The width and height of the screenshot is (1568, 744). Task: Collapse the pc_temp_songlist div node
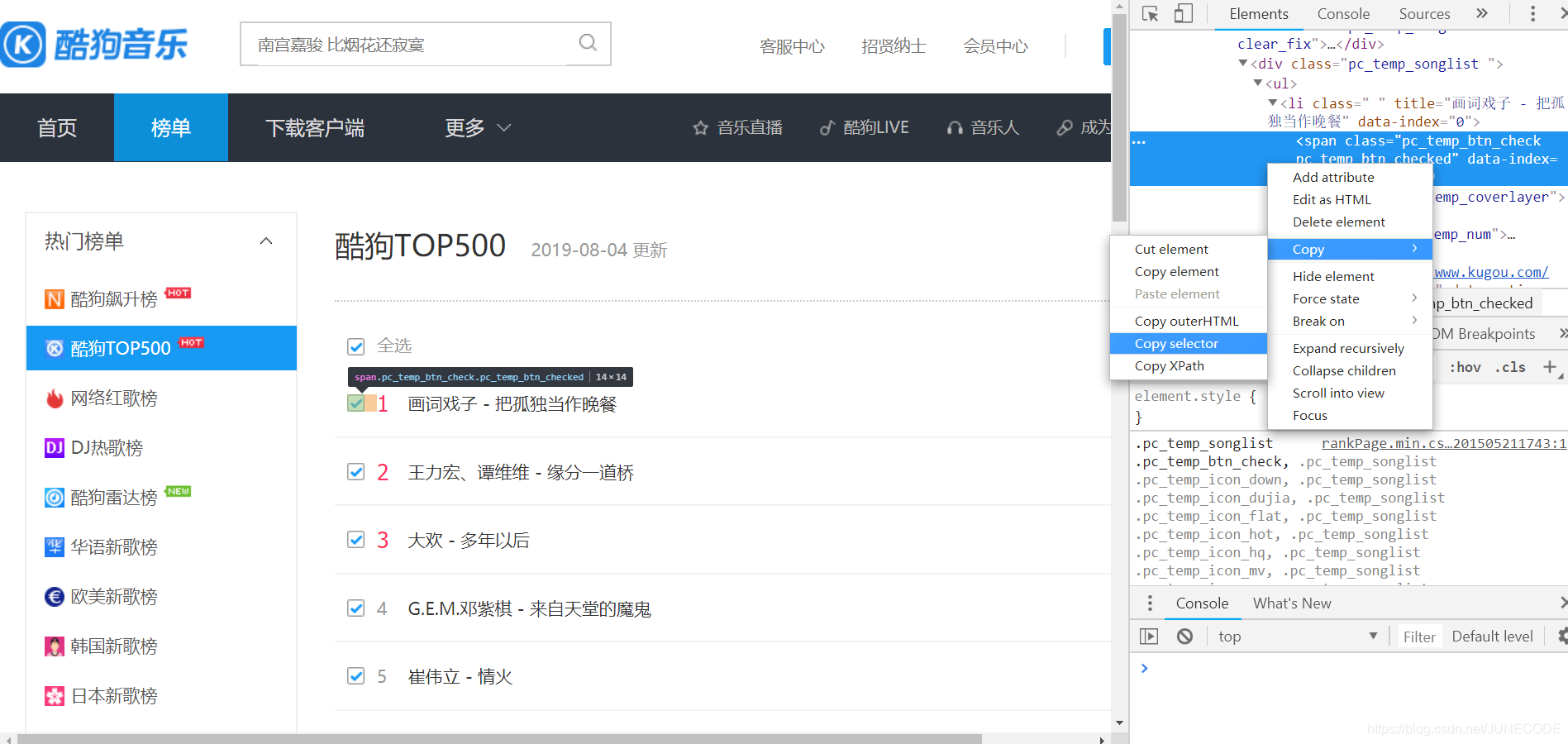(x=1242, y=64)
